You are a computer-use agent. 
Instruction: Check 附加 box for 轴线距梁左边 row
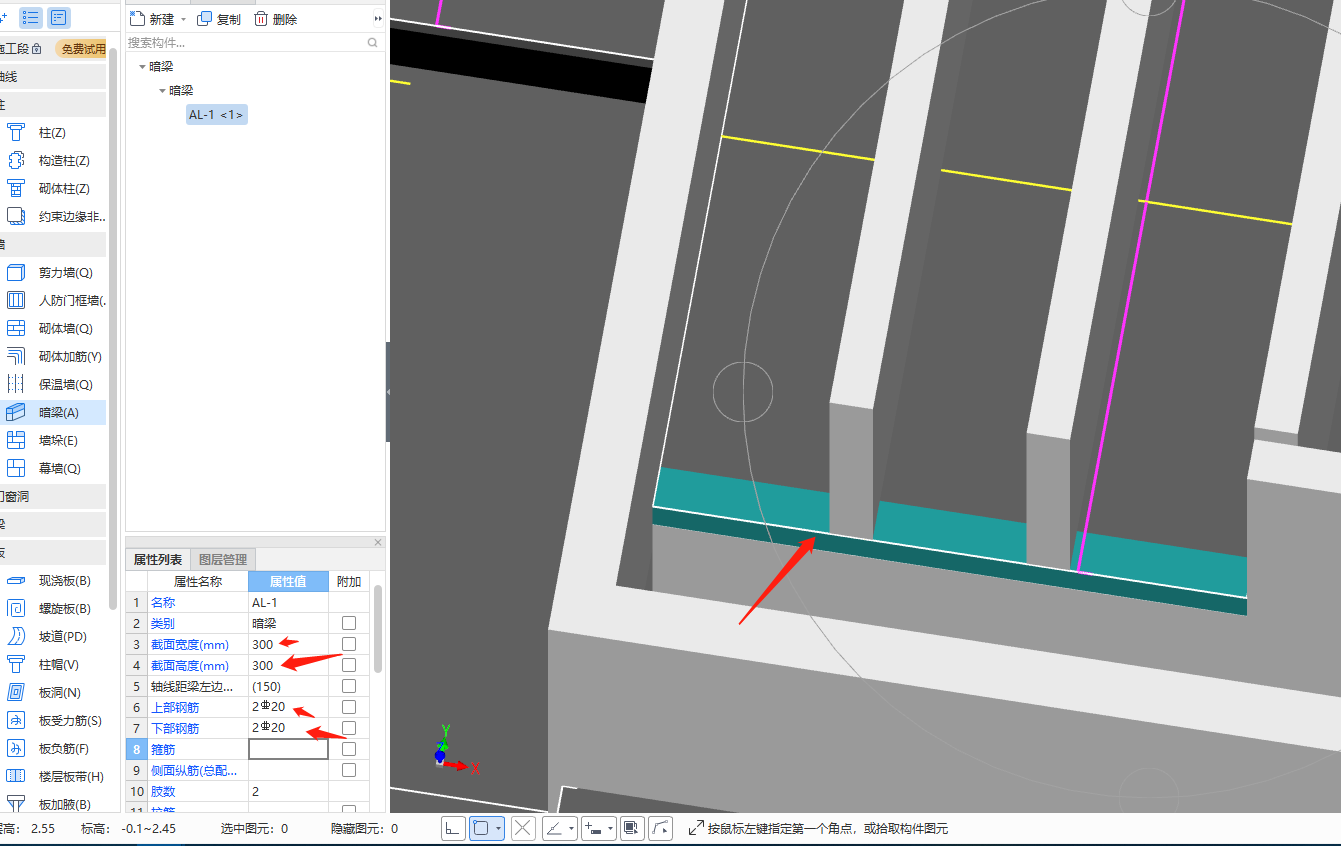tap(349, 686)
